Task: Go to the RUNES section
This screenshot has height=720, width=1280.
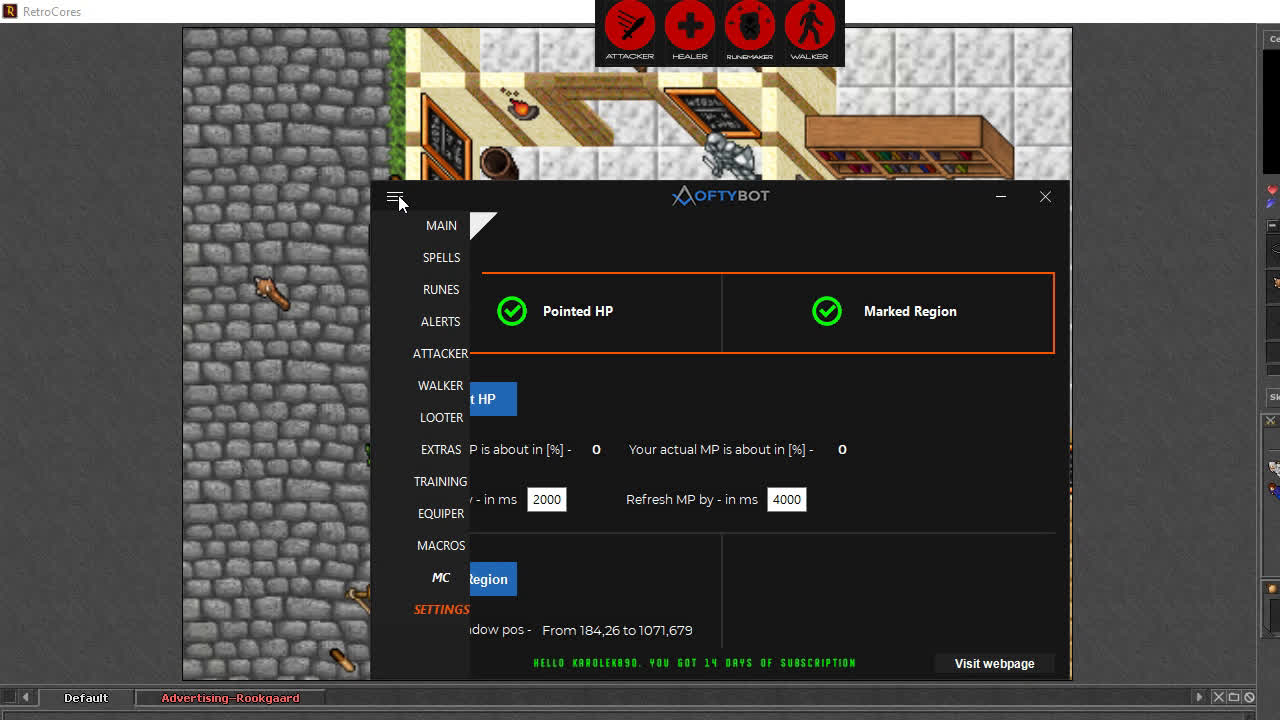Action: [x=441, y=289]
